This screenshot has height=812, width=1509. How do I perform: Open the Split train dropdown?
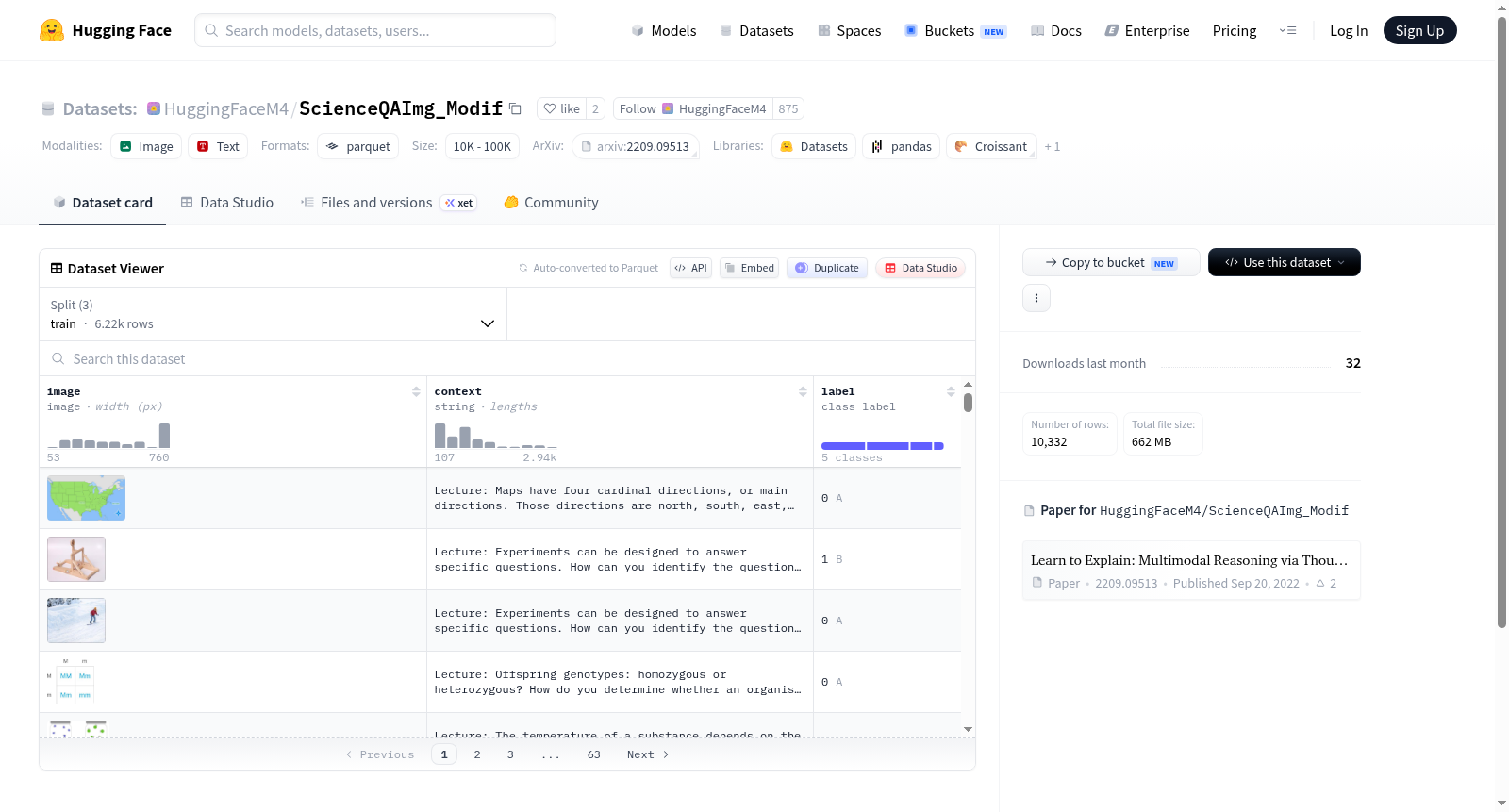[274, 314]
